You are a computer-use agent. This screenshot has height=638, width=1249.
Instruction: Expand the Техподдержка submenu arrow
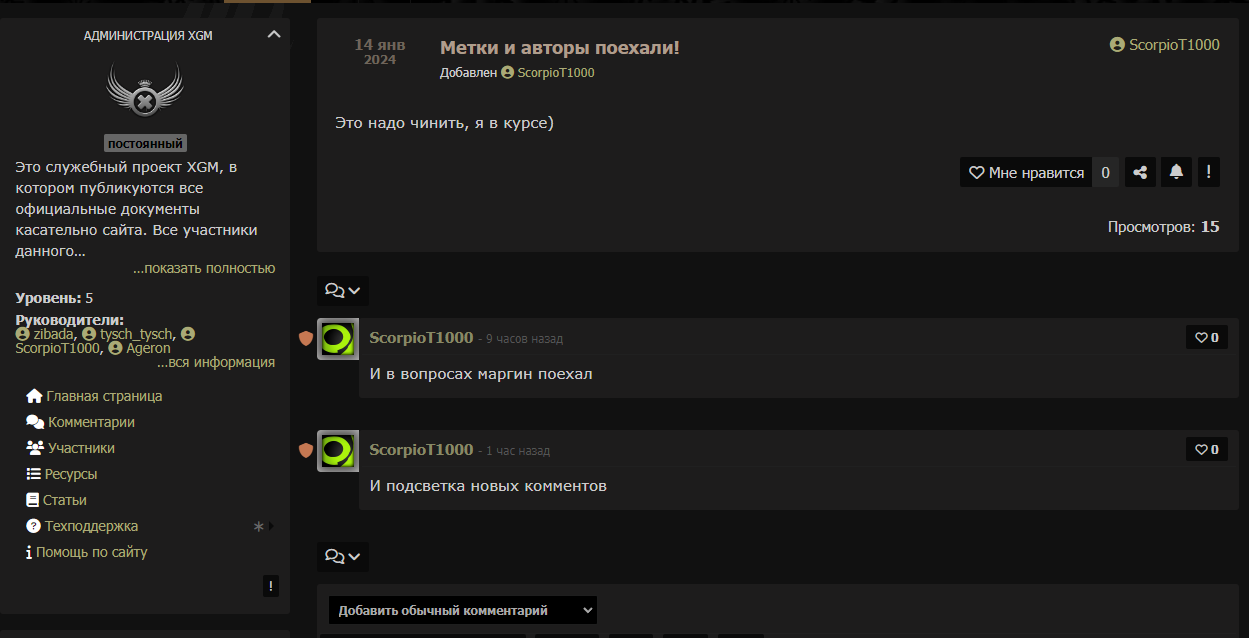pyautogui.click(x=271, y=526)
